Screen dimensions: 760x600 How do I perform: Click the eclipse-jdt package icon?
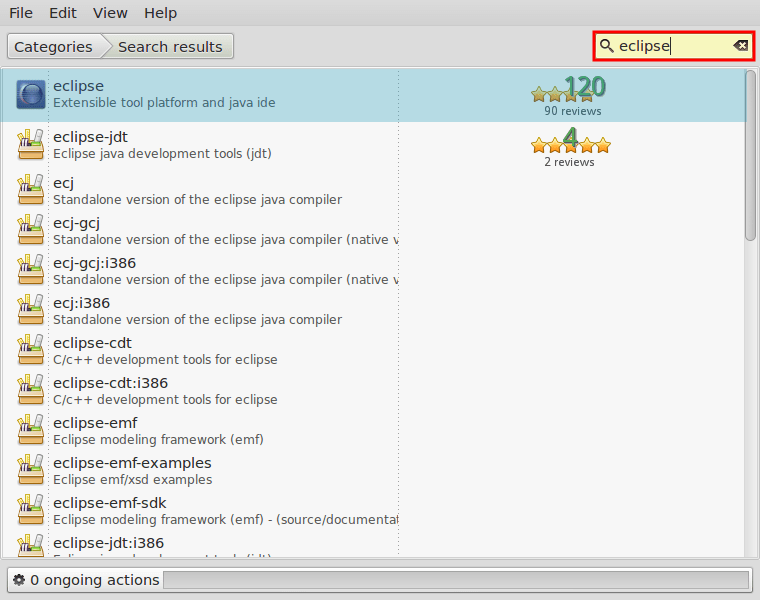pos(31,144)
